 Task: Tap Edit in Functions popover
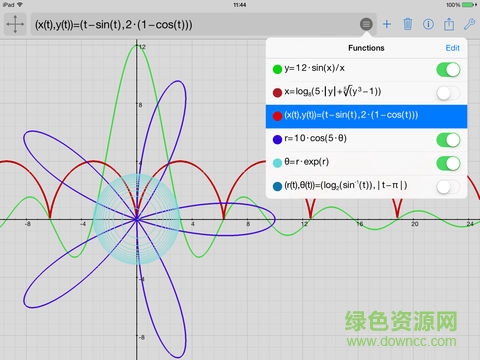tap(452, 48)
